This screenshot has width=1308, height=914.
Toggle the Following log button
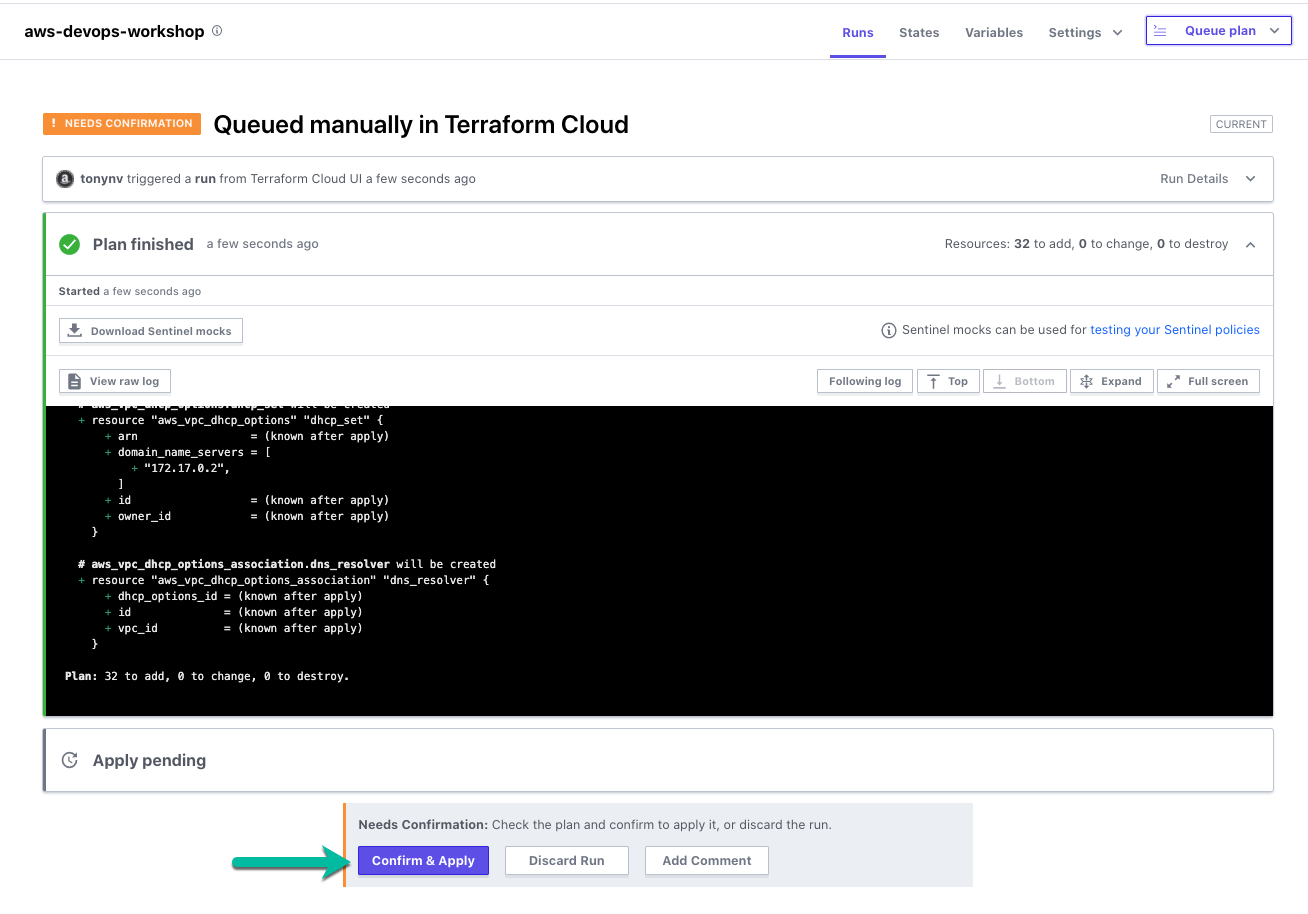tap(865, 381)
